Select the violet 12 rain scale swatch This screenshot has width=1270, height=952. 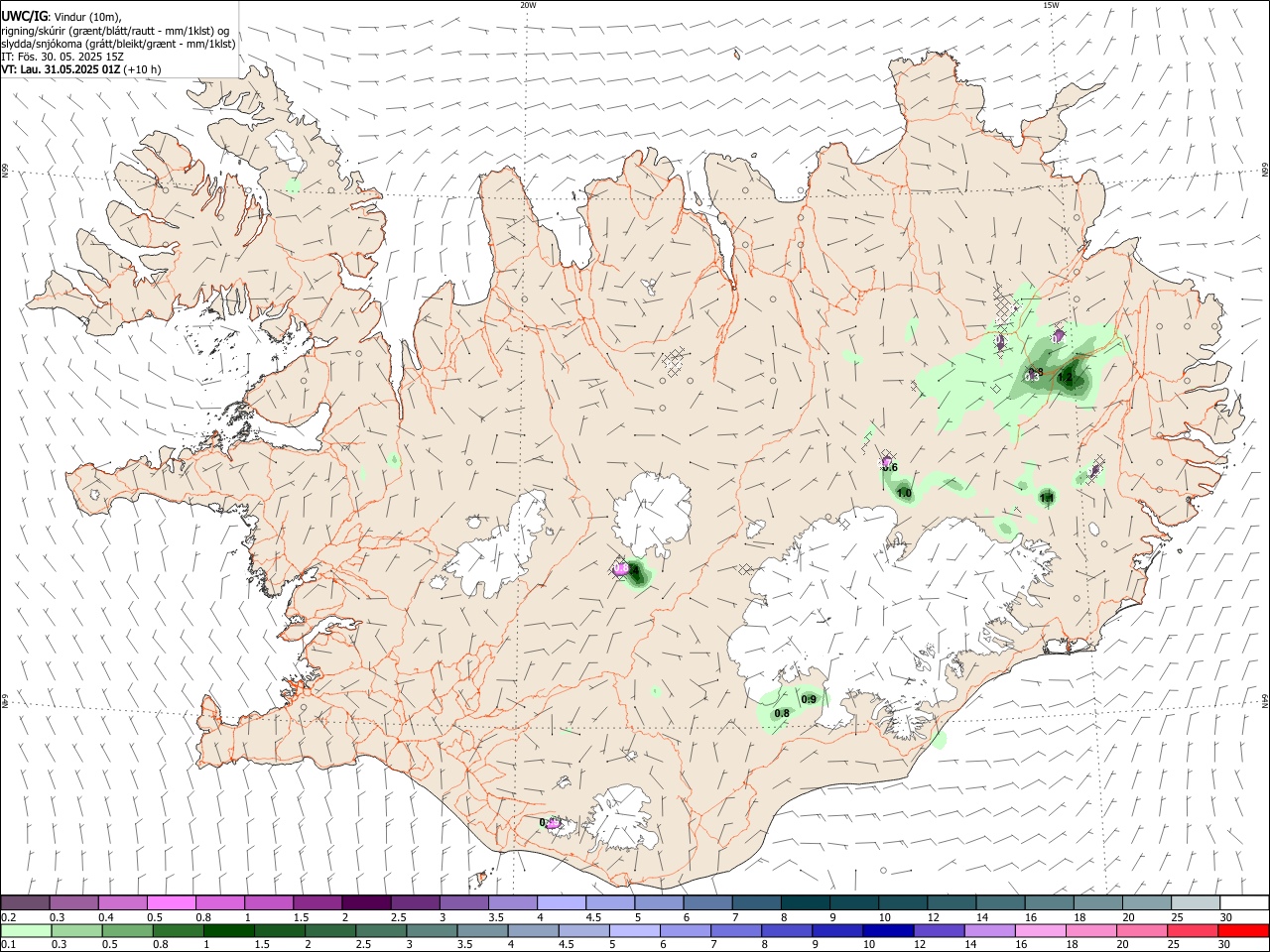point(939,930)
